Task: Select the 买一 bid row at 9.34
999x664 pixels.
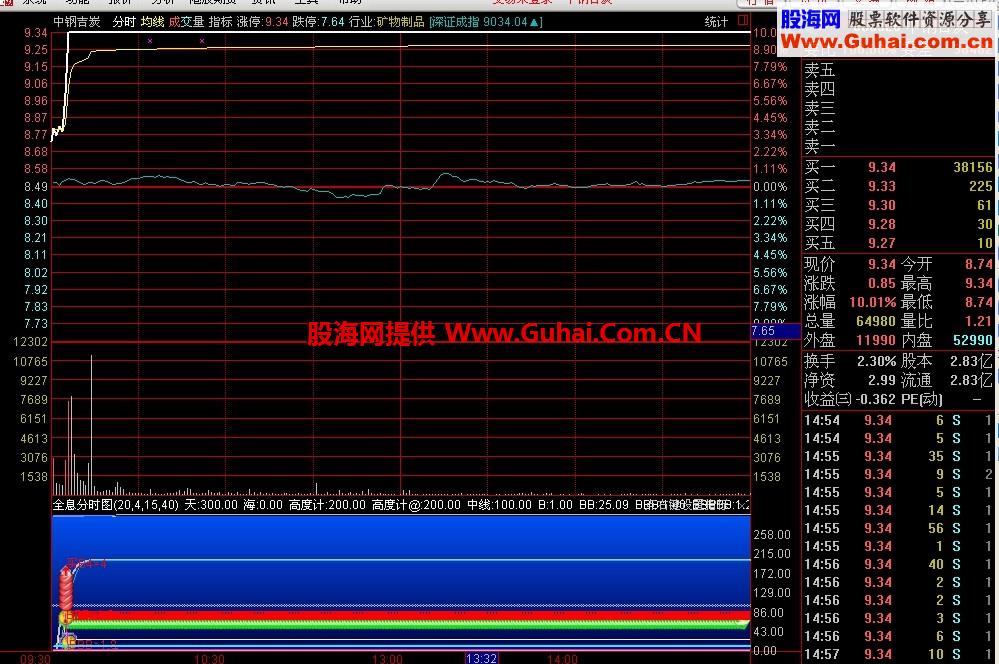Action: 898,168
